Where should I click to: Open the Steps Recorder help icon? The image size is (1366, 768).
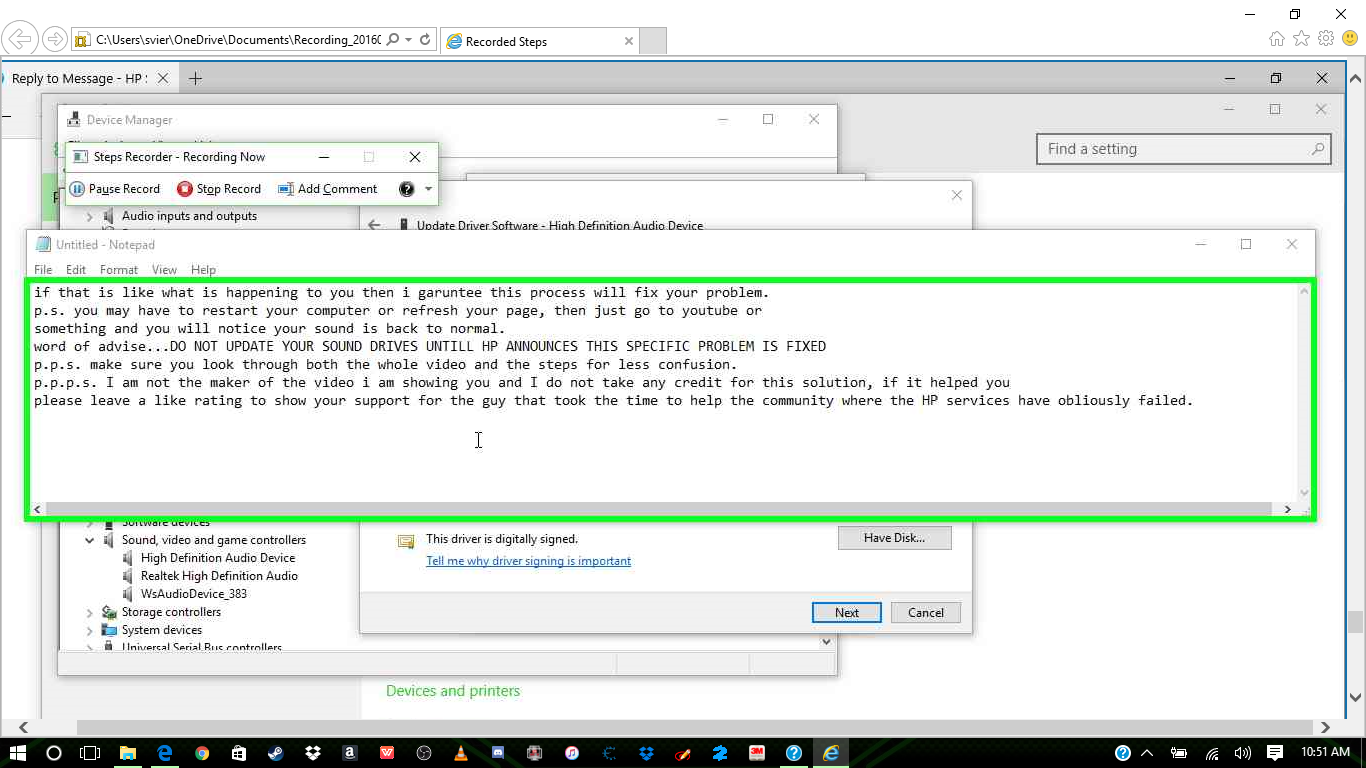406,189
